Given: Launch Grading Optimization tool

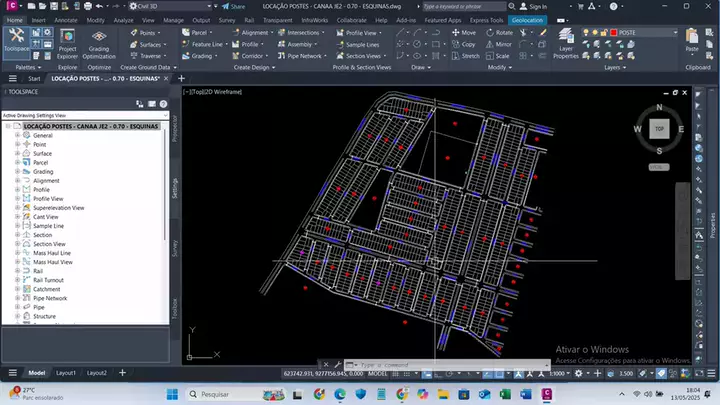Looking at the screenshot, I should 99,44.
